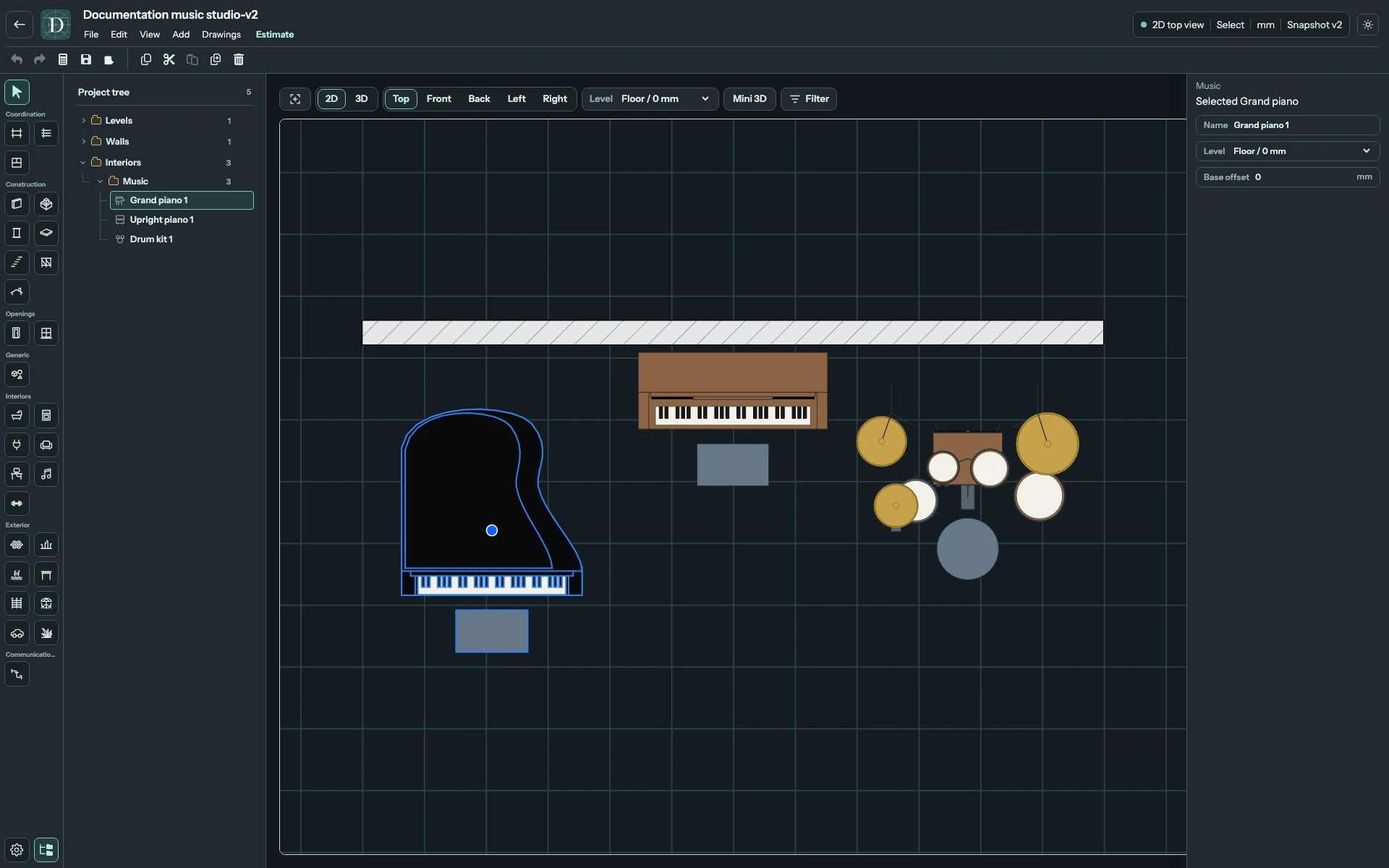Select the door tool under Openings

pos(17,333)
